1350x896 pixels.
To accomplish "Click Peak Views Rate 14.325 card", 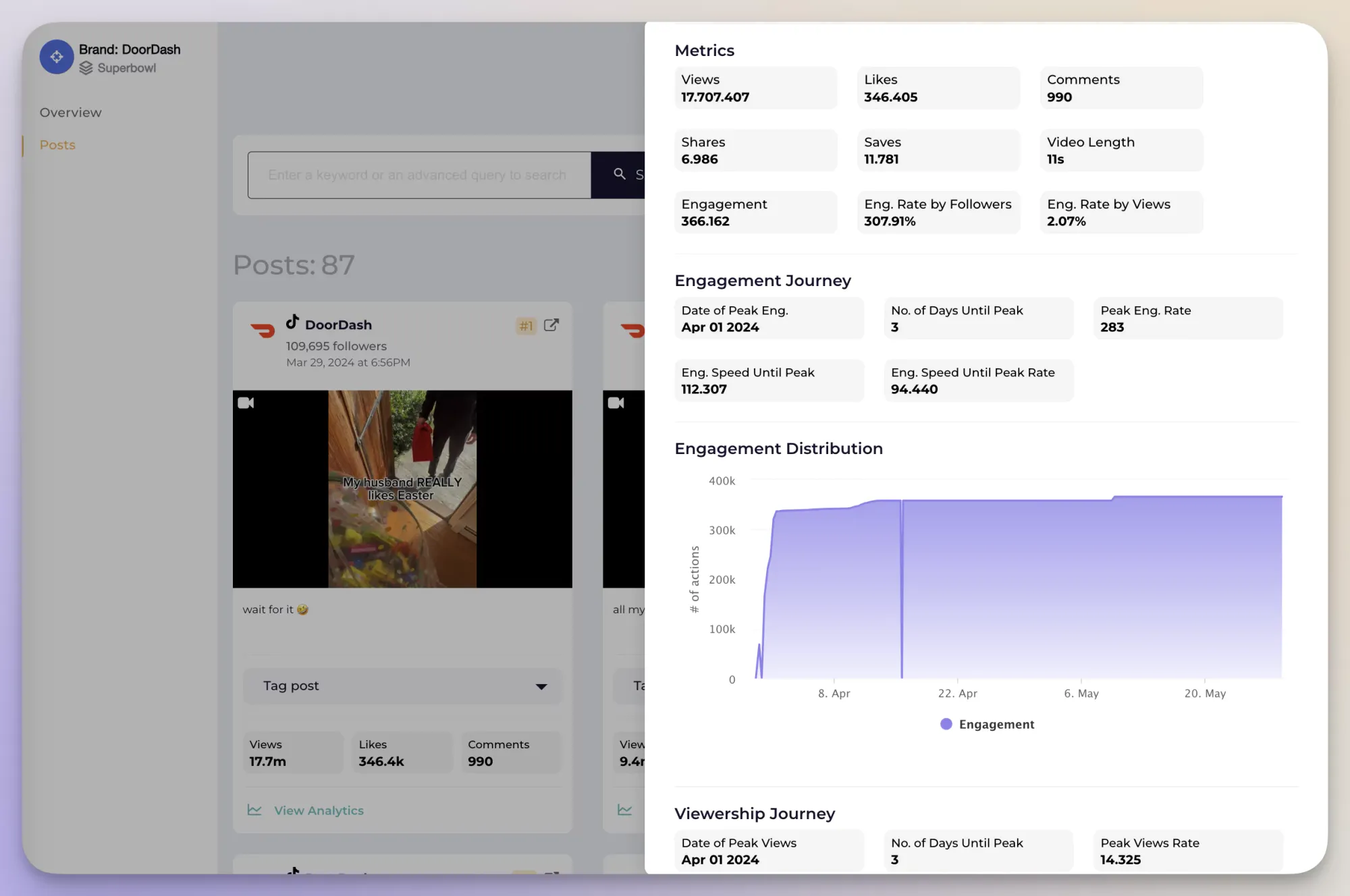I will tap(1188, 851).
